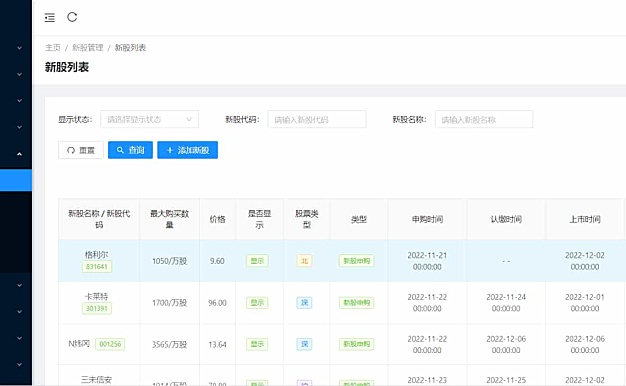Click the empty -- payment time for 格利尔
Viewport: 626px width, 386px height.
506,261
